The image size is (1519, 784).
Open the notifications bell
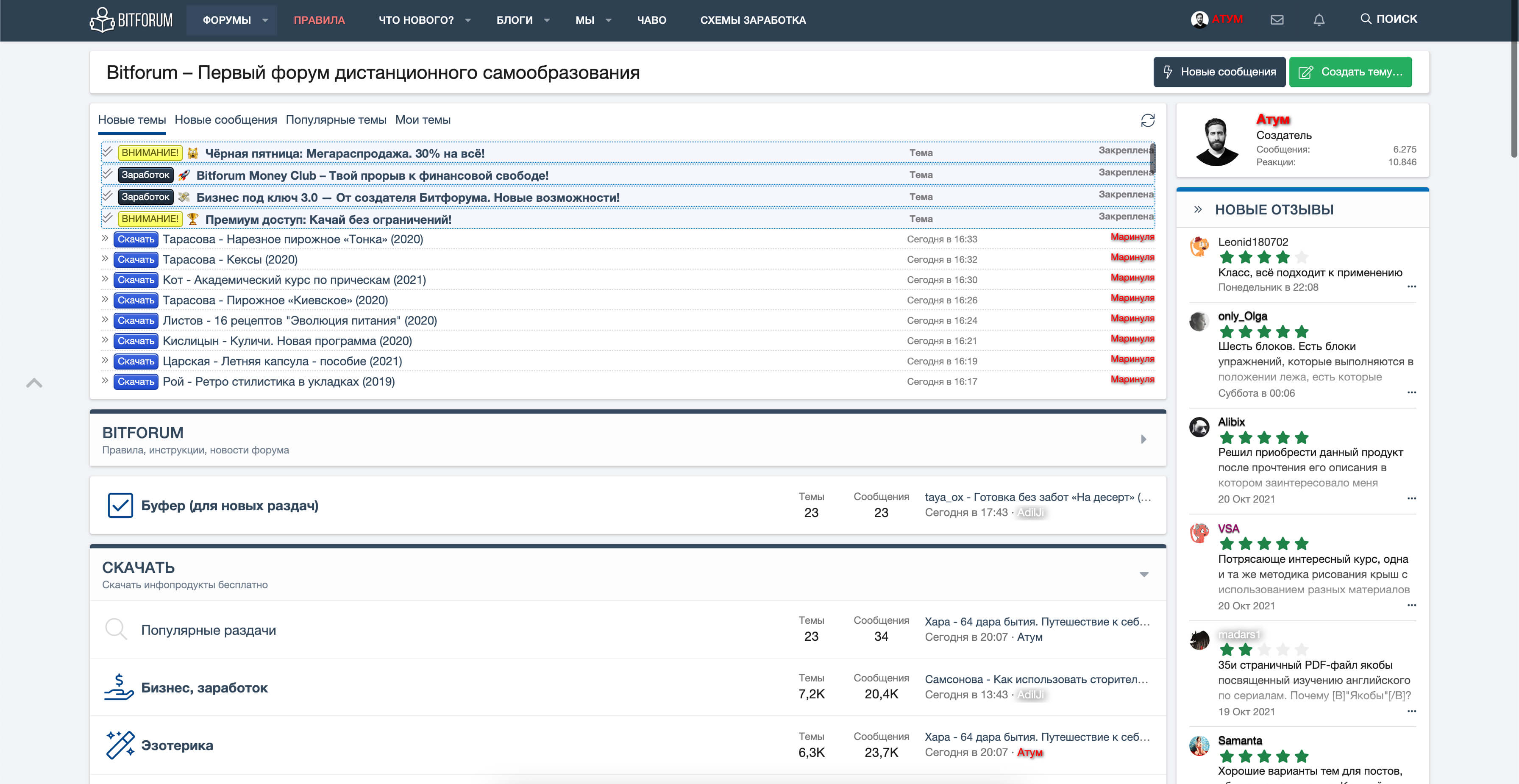point(1319,20)
